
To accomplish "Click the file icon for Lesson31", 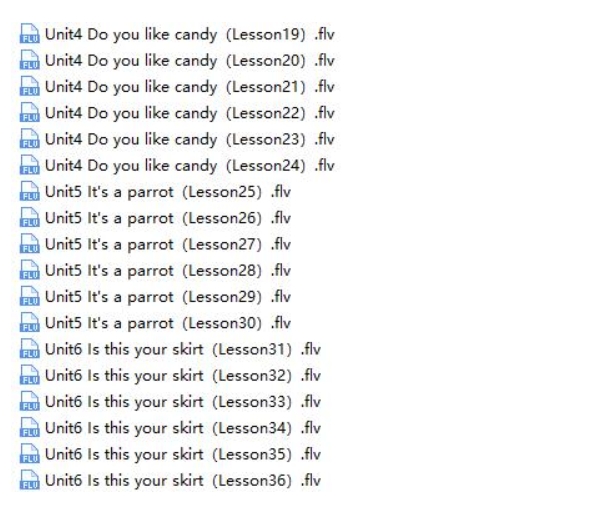I will (x=27, y=348).
